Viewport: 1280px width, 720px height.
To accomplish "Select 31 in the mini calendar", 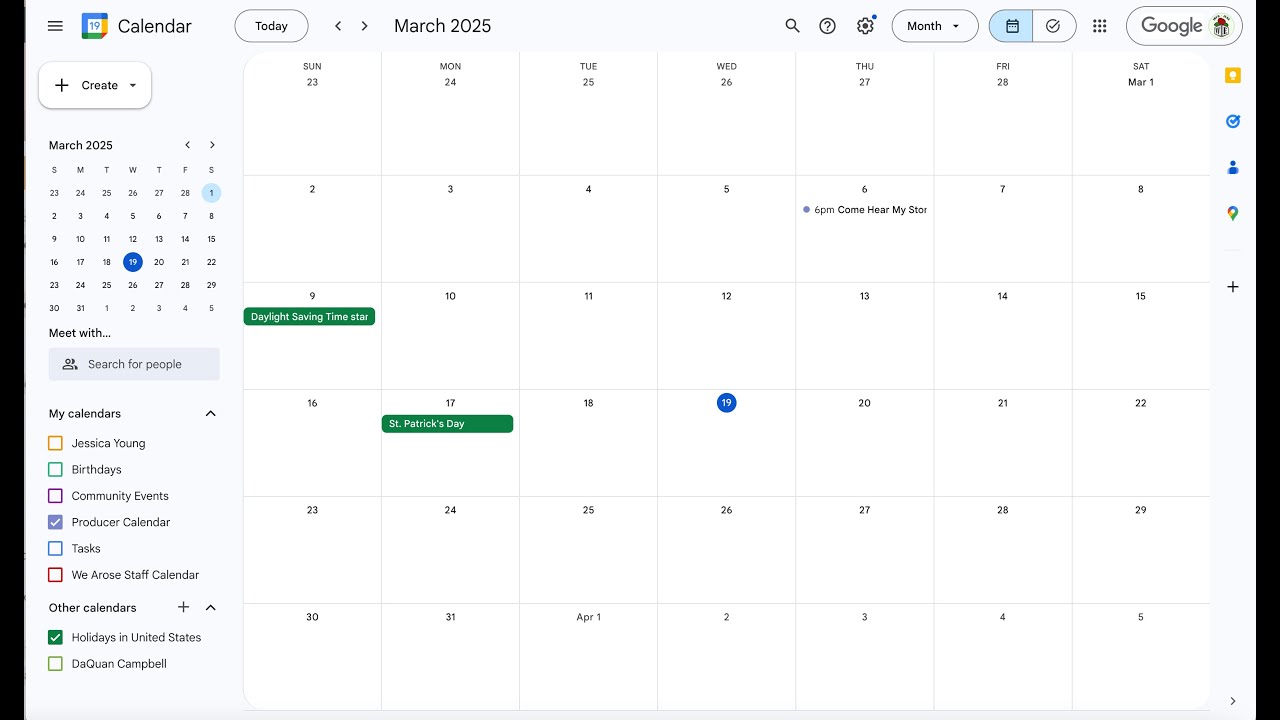I will (x=81, y=308).
